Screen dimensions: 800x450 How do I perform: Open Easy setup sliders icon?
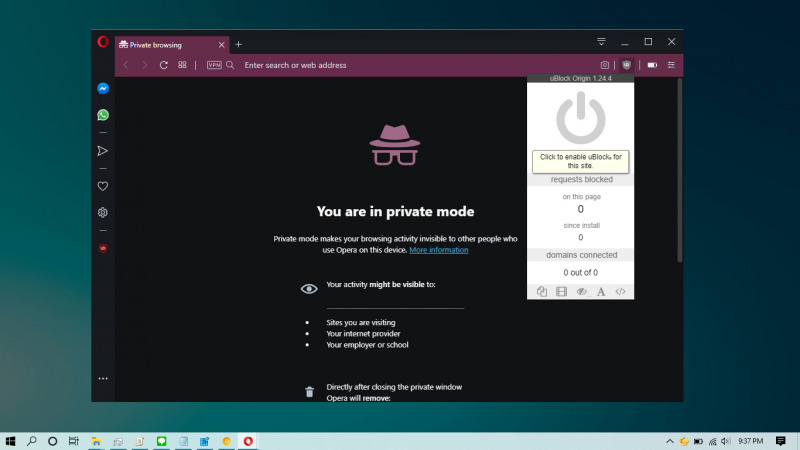(x=671, y=65)
